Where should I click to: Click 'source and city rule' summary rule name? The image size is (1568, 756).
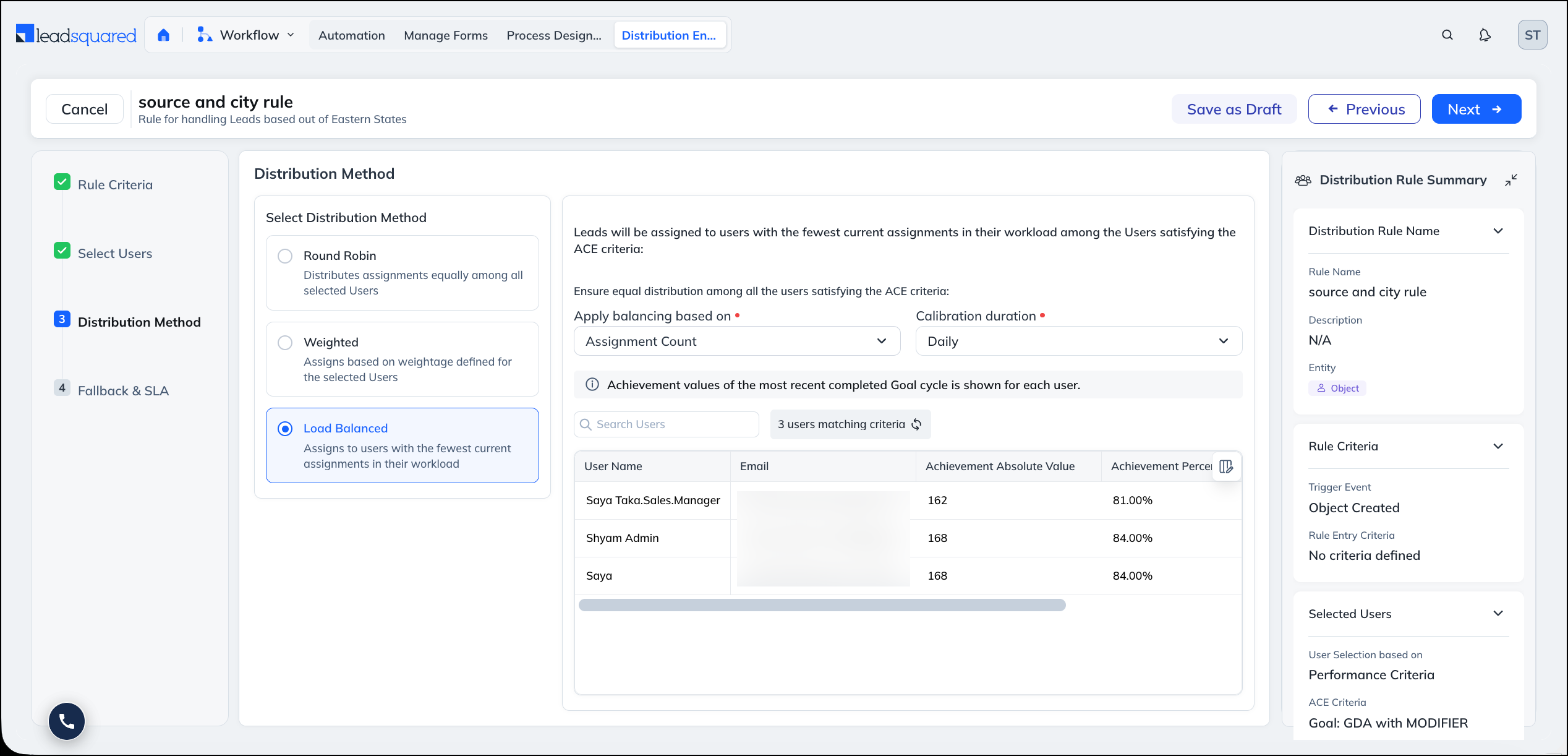pos(1367,292)
